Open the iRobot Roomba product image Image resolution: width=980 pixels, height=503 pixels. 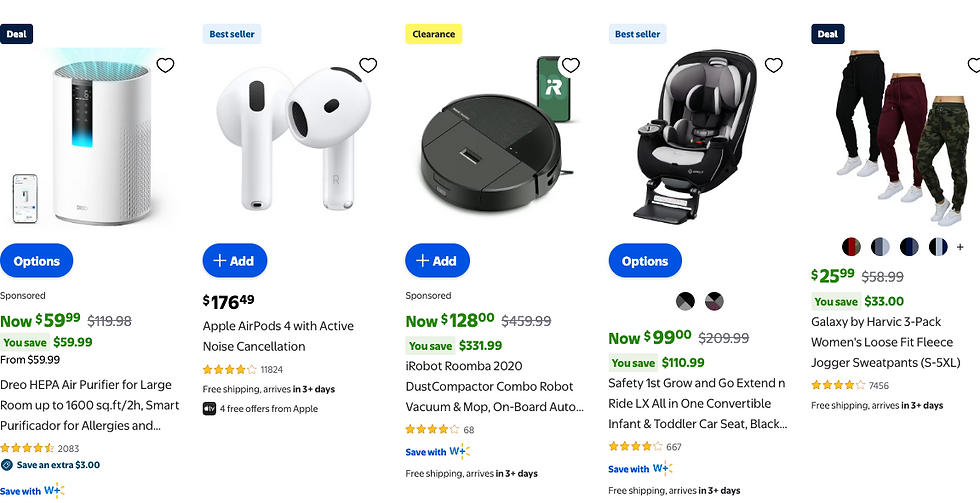(492, 135)
